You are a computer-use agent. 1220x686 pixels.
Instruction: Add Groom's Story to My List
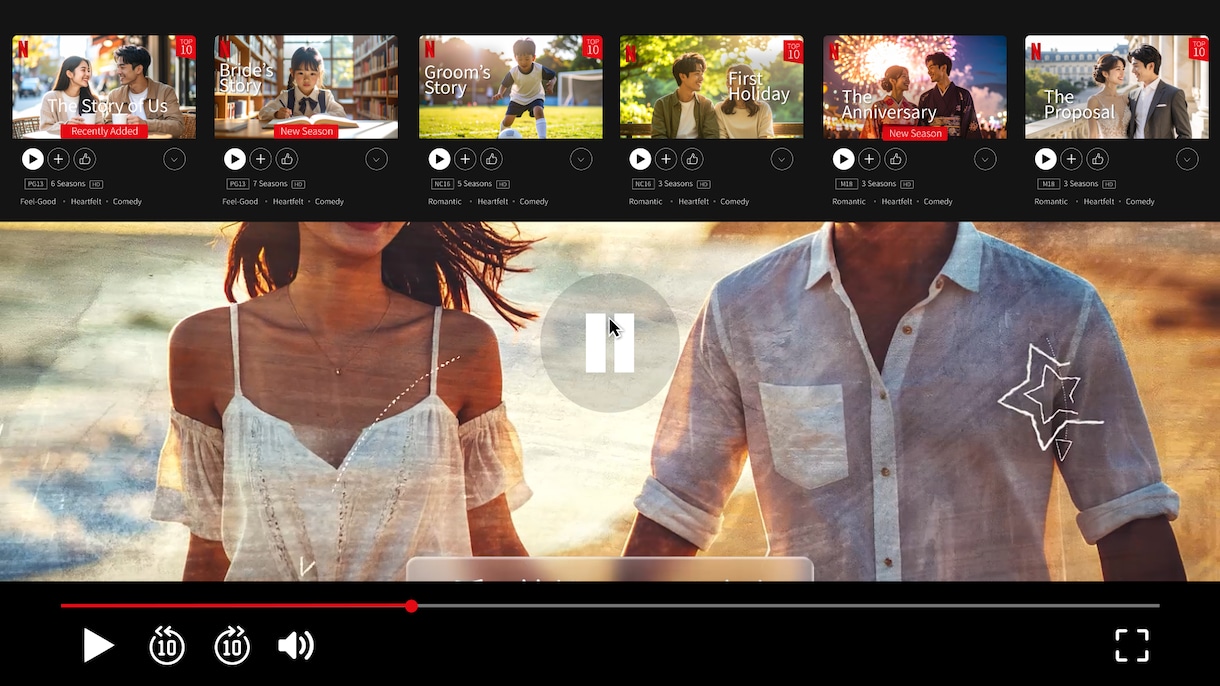click(x=465, y=159)
